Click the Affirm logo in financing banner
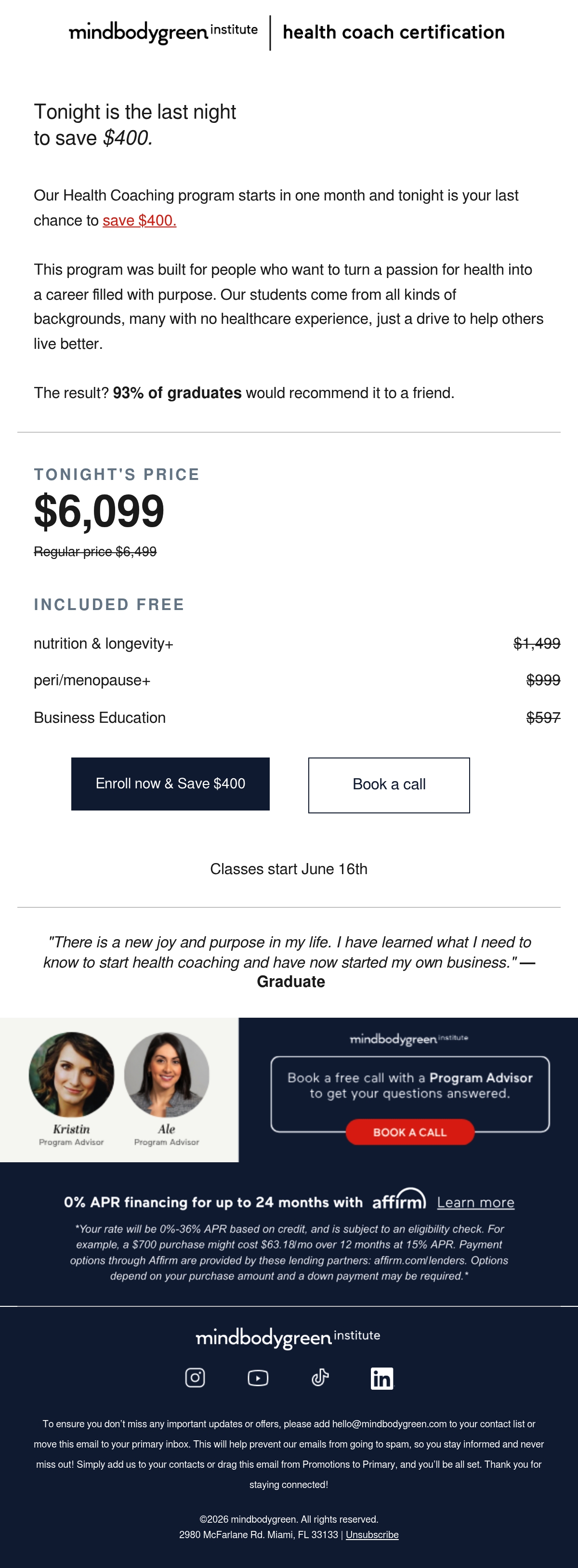The width and height of the screenshot is (578, 1568). [399, 1199]
